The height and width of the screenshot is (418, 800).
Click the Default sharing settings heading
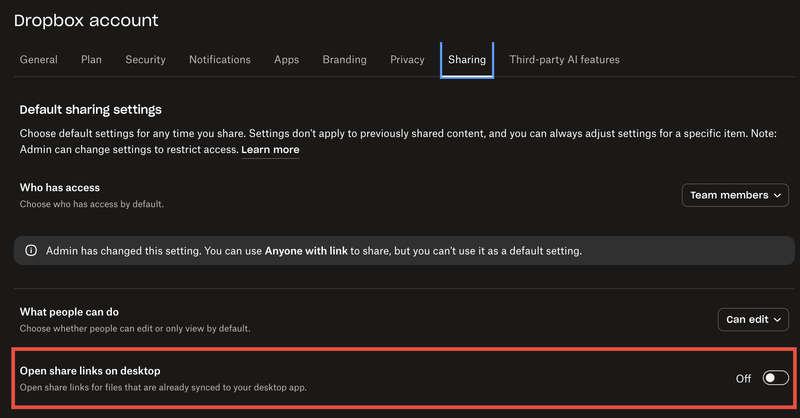[x=91, y=109]
